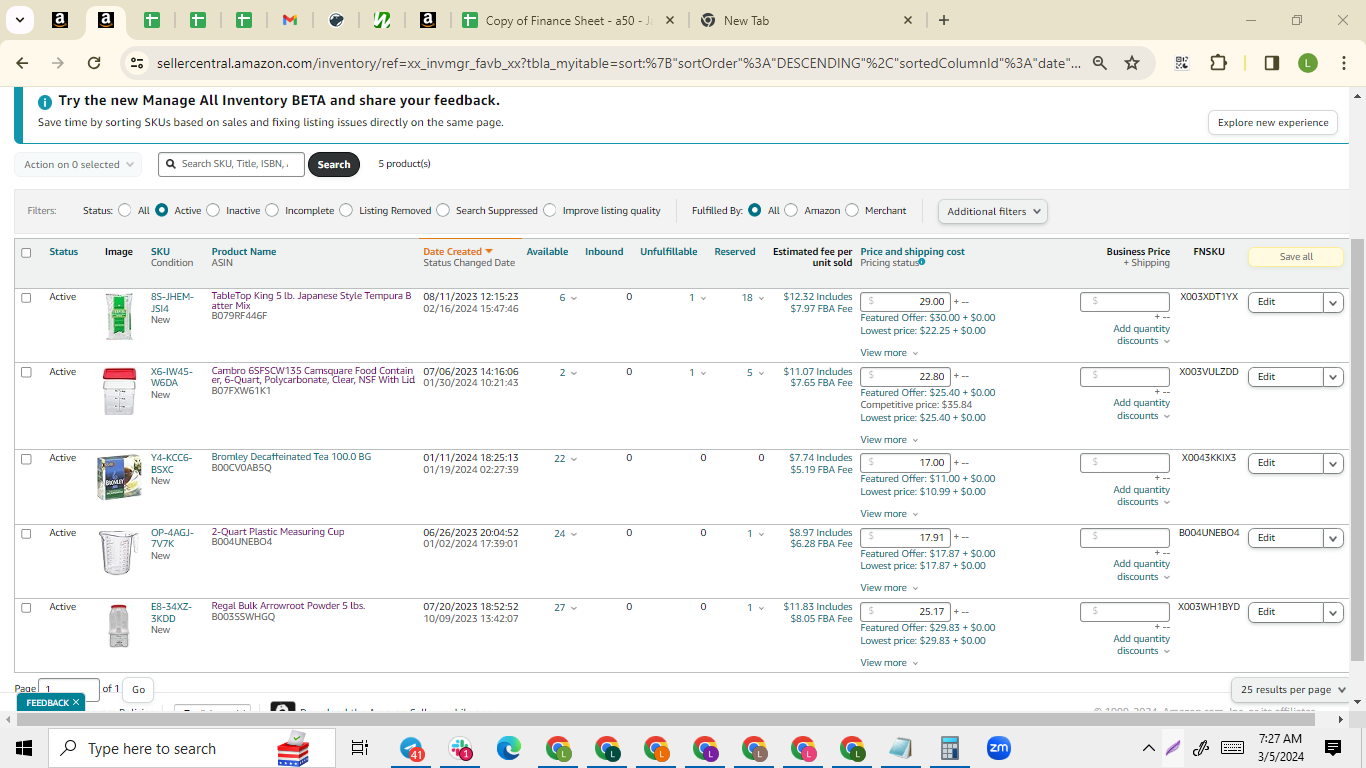Expand Reserved quantity 18 for Tempura Batter Mix
This screenshot has height=768, width=1366.
[x=752, y=298]
